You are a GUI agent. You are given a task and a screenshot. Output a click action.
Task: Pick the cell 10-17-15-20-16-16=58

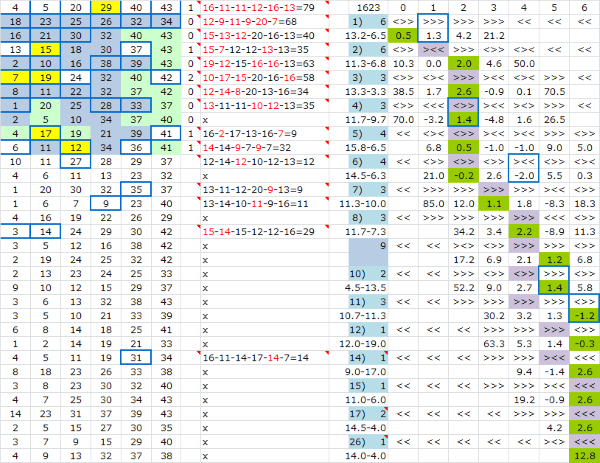pos(264,78)
